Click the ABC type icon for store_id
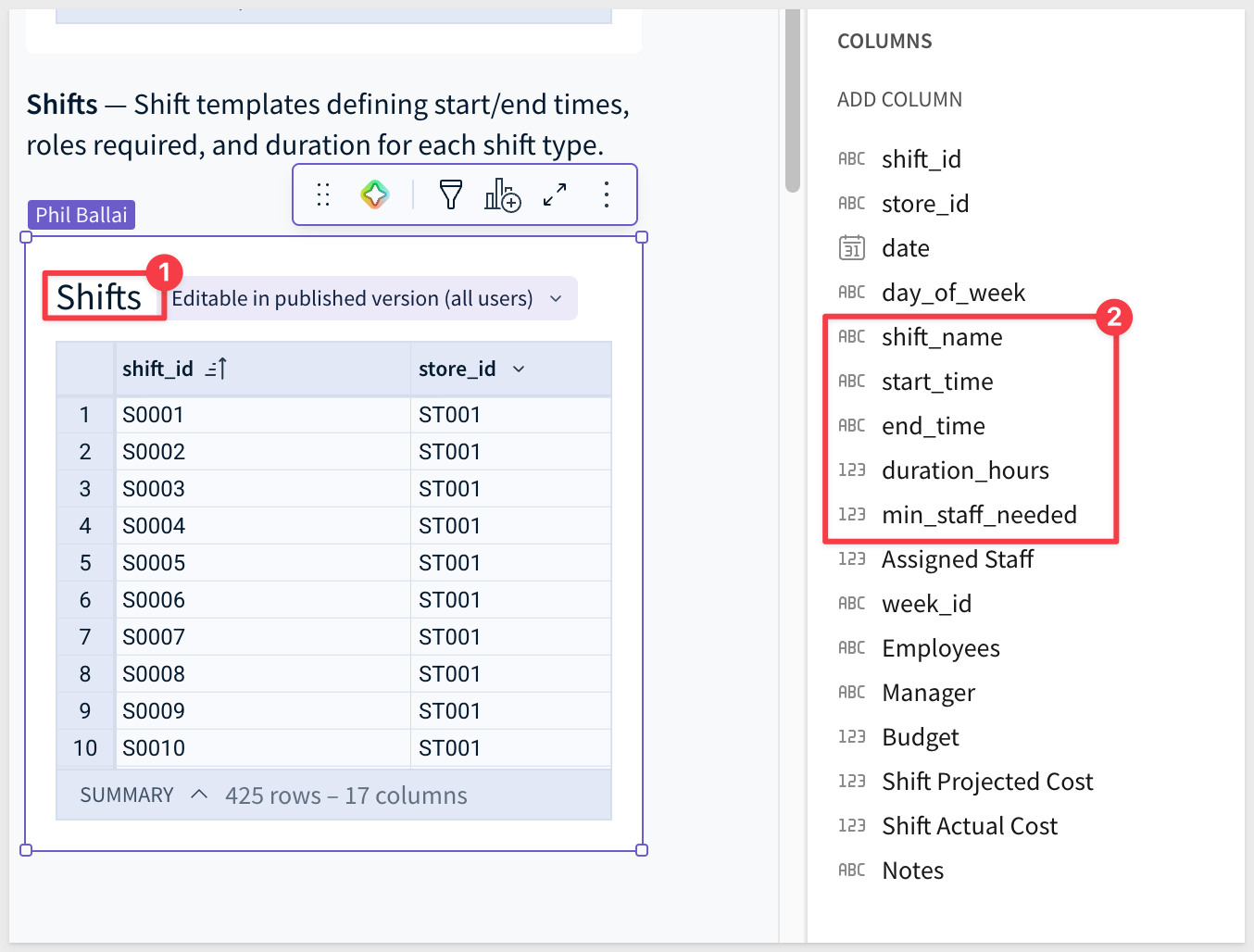The height and width of the screenshot is (952, 1254). (x=852, y=204)
